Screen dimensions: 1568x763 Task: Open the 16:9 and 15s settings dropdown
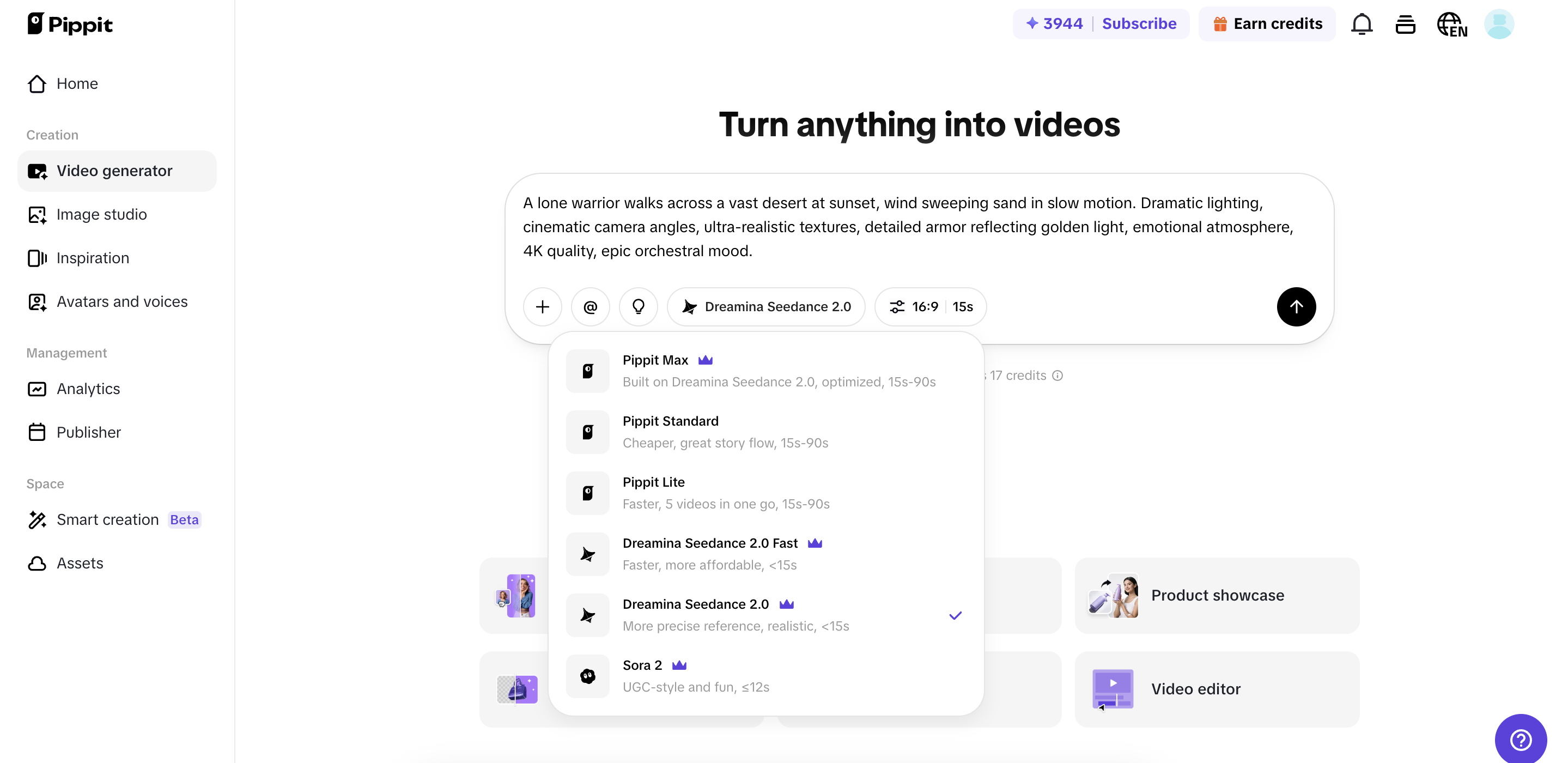click(930, 306)
